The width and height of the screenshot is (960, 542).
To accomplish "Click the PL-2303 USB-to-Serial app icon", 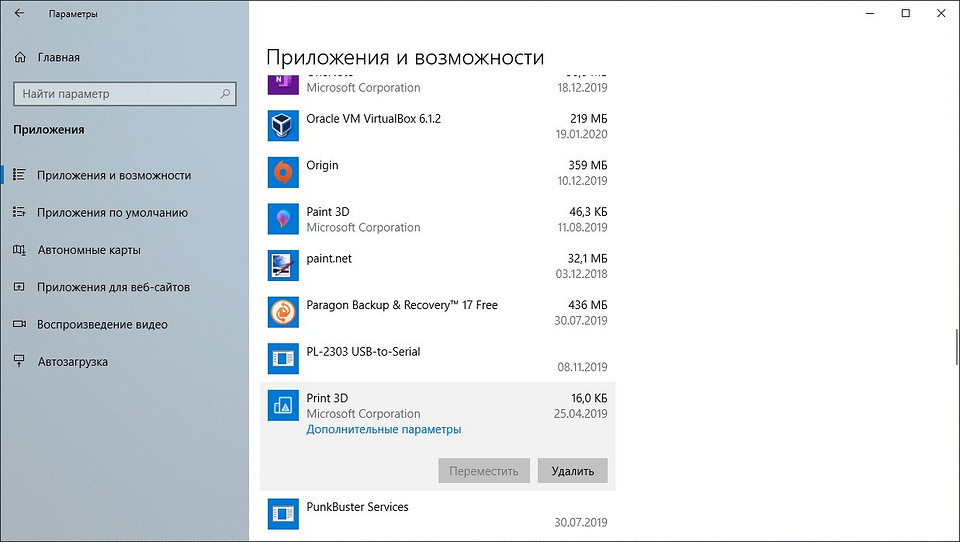I will [283, 358].
